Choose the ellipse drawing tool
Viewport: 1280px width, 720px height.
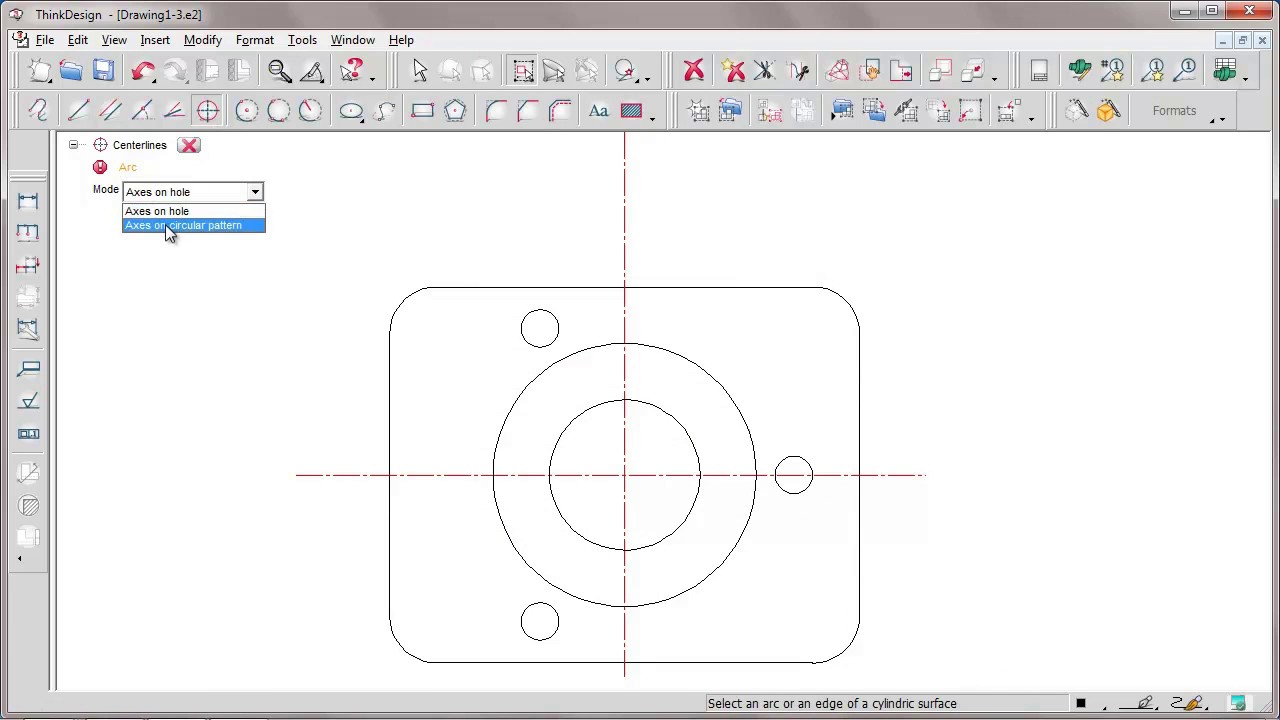click(350, 110)
